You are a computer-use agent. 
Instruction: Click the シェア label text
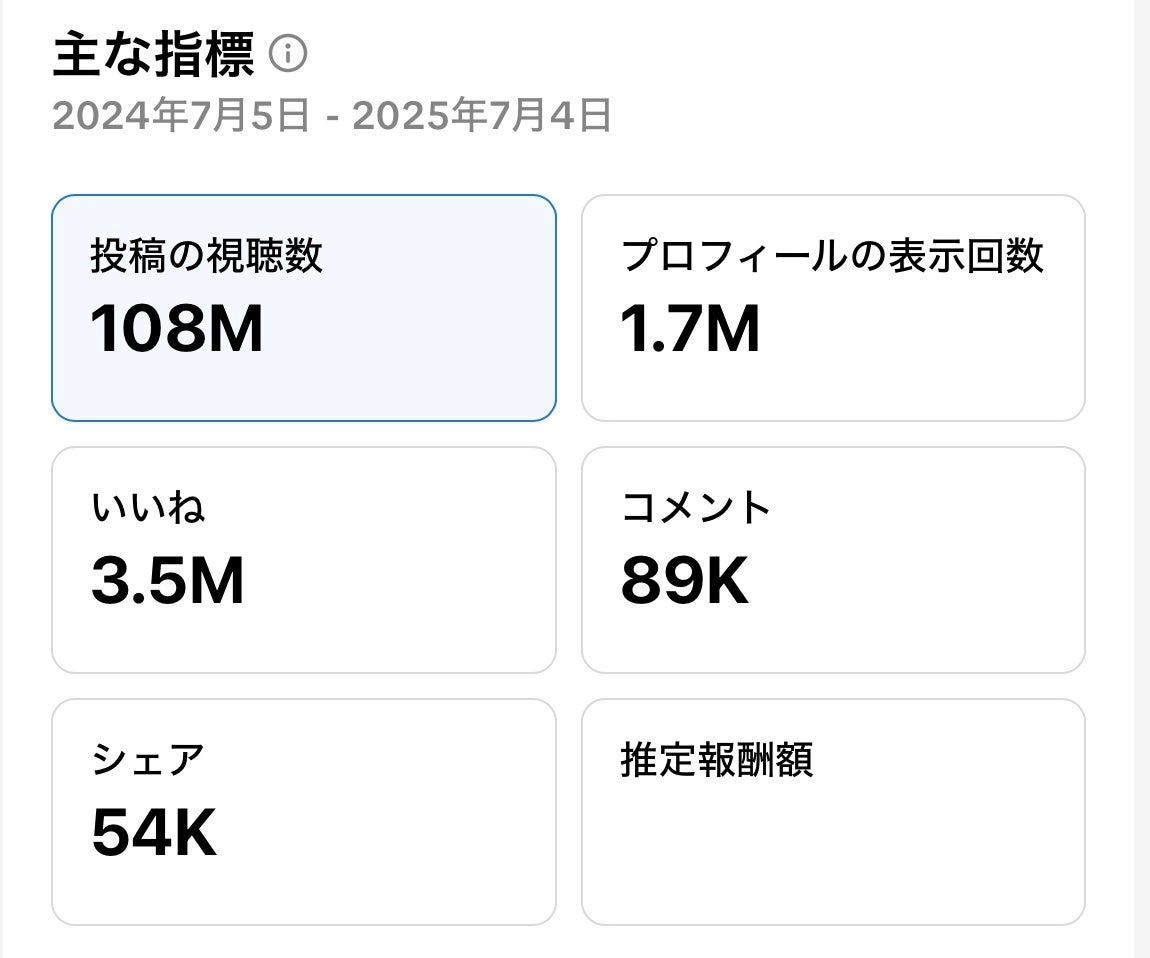tap(148, 760)
